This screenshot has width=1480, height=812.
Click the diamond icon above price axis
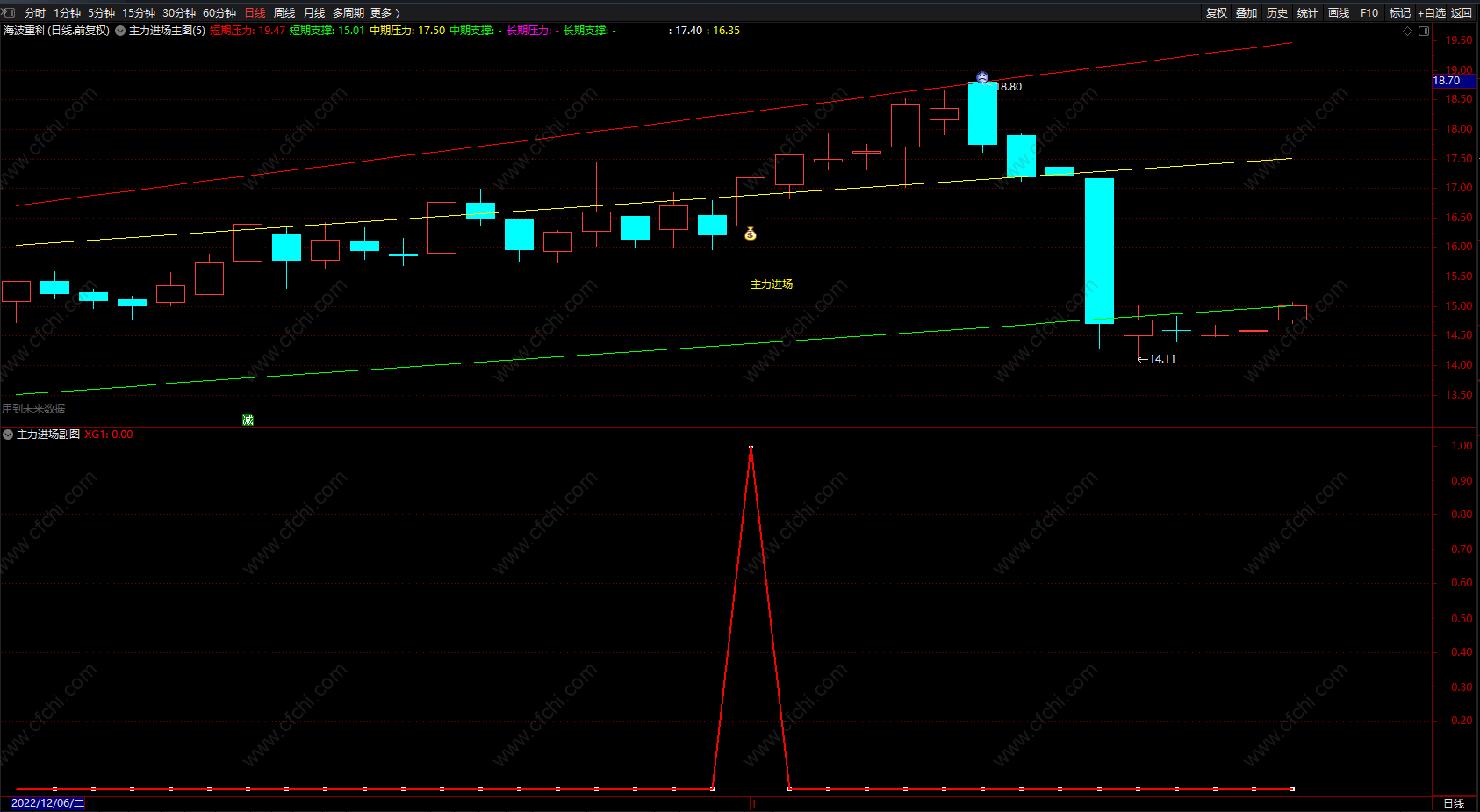[x=1408, y=31]
